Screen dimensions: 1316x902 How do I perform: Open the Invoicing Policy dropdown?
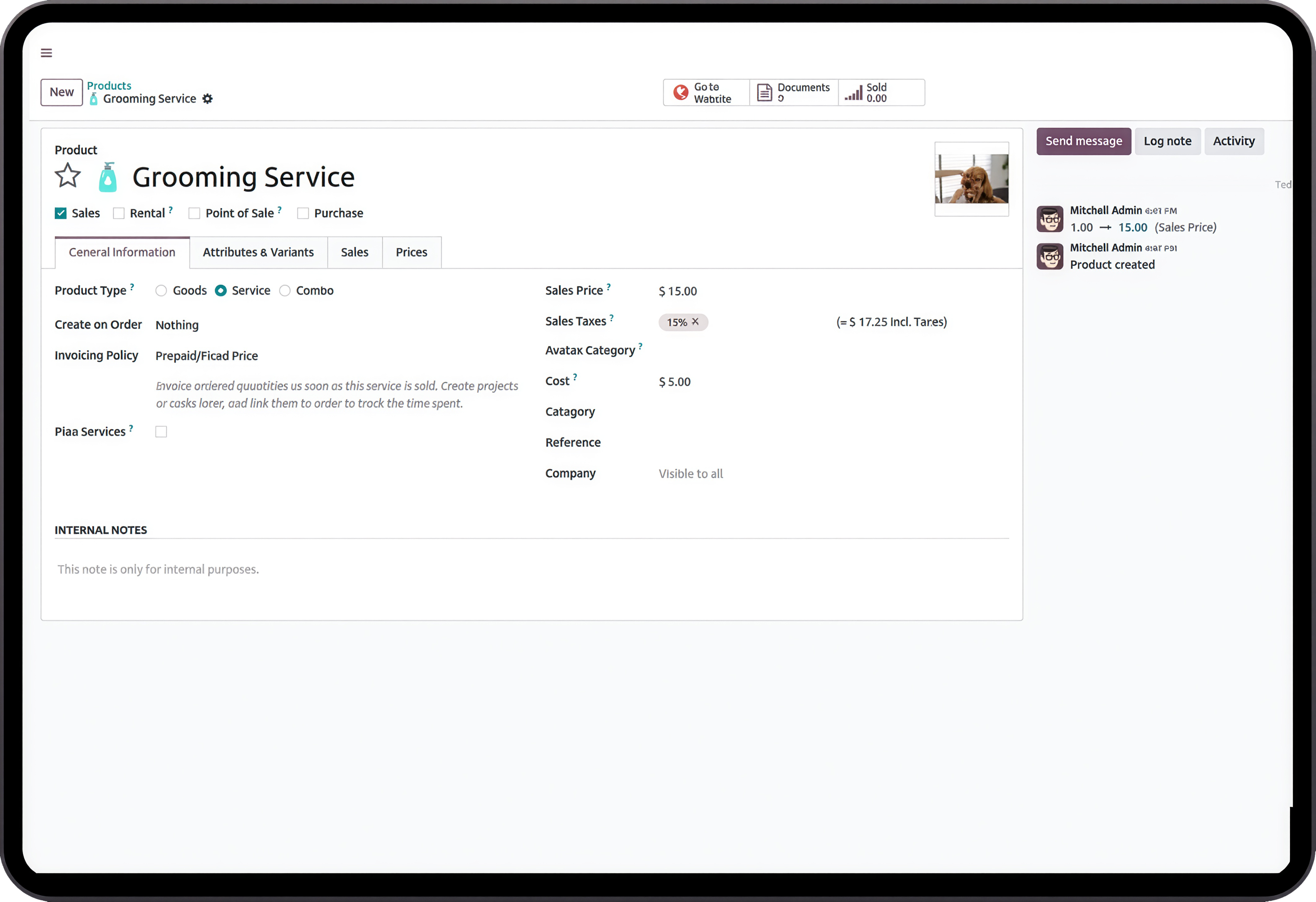pyautogui.click(x=337, y=356)
